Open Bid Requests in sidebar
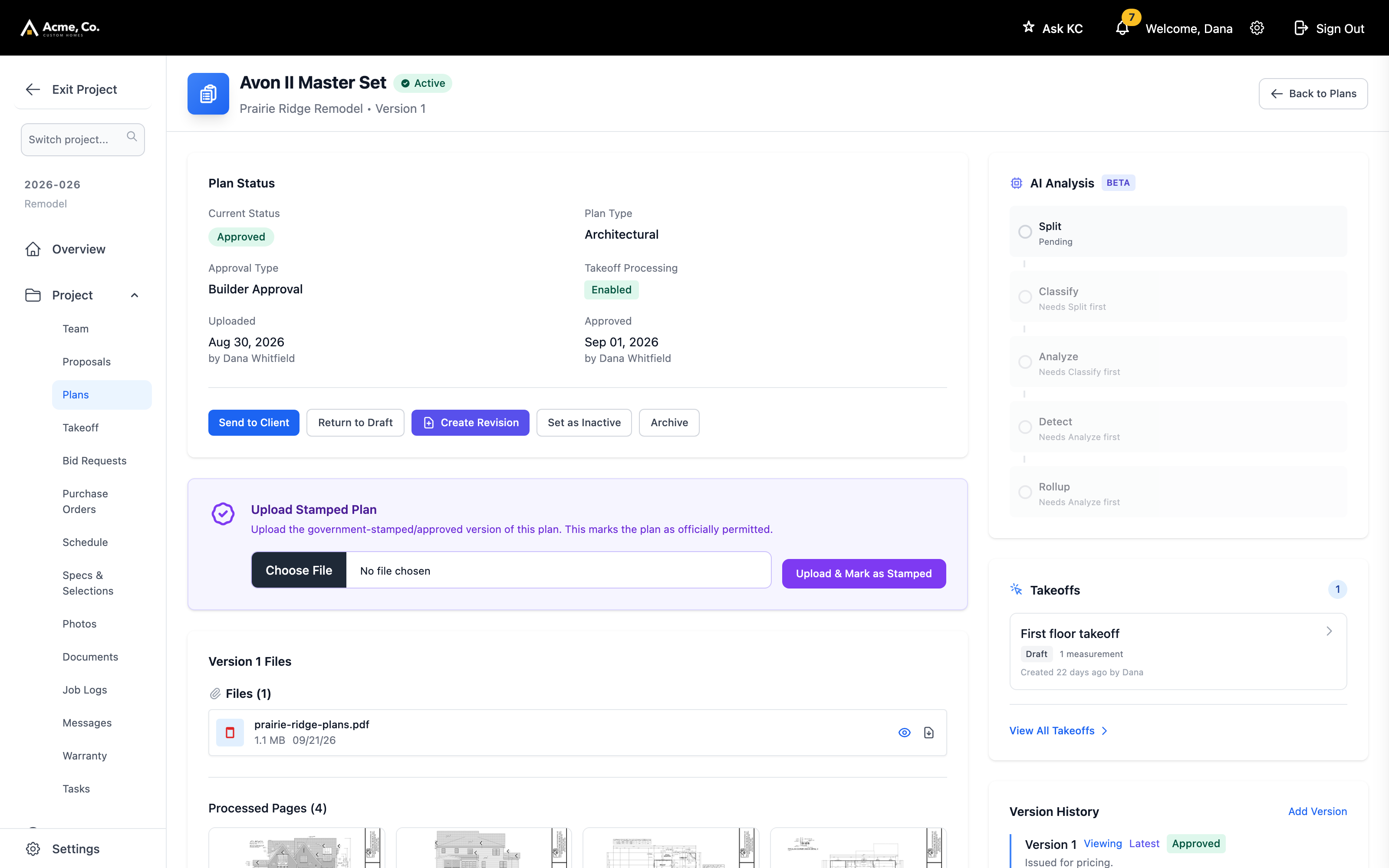This screenshot has height=868, width=1389. 94,460
